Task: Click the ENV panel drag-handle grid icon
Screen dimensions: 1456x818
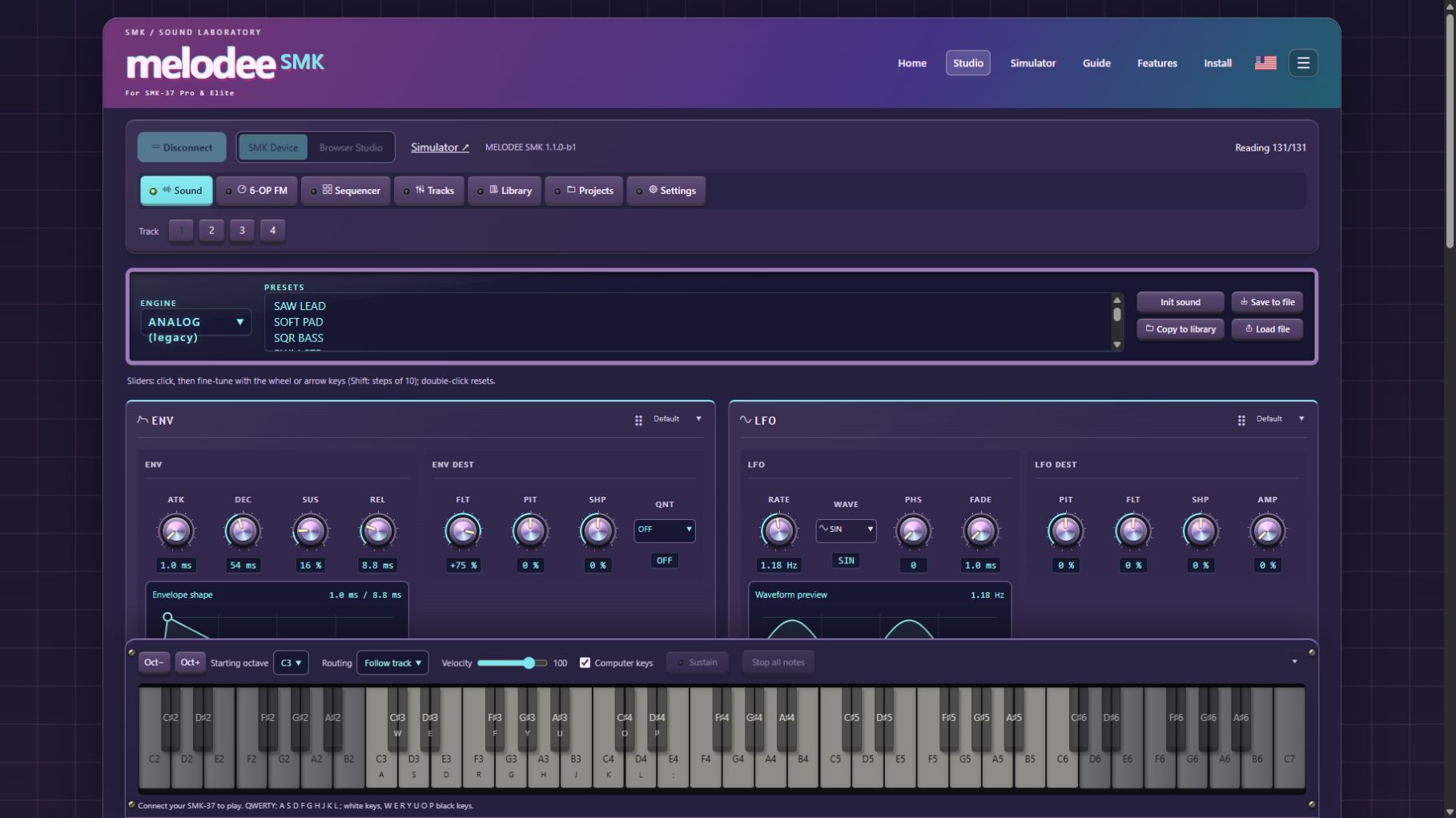Action: (x=638, y=420)
